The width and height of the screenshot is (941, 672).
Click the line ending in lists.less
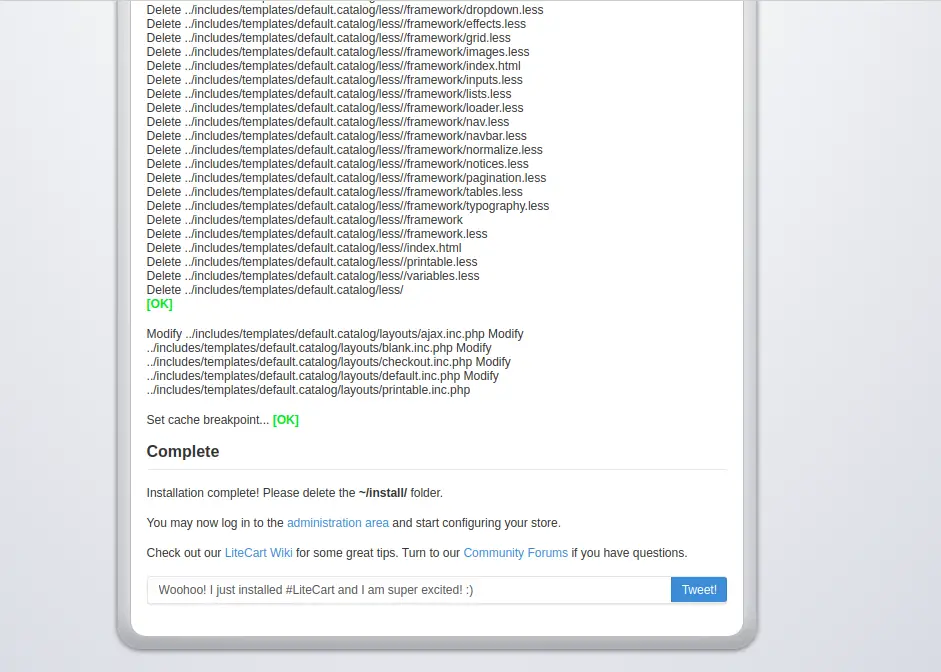click(x=329, y=94)
